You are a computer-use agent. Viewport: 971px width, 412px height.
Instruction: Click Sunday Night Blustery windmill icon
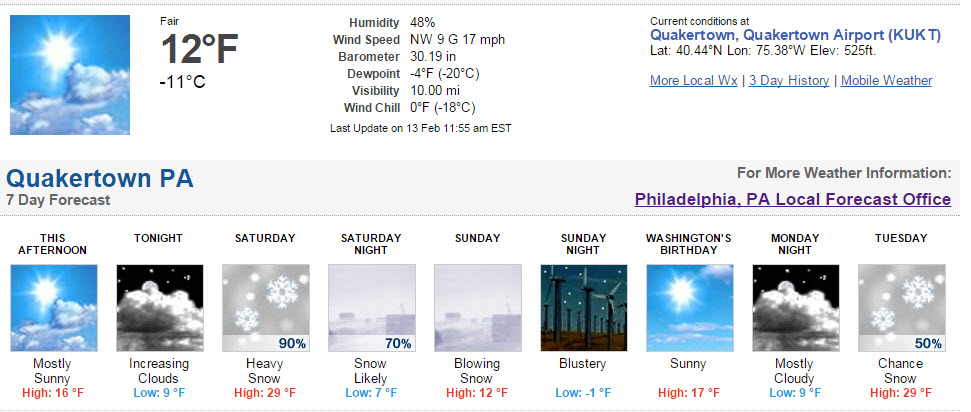tap(583, 308)
